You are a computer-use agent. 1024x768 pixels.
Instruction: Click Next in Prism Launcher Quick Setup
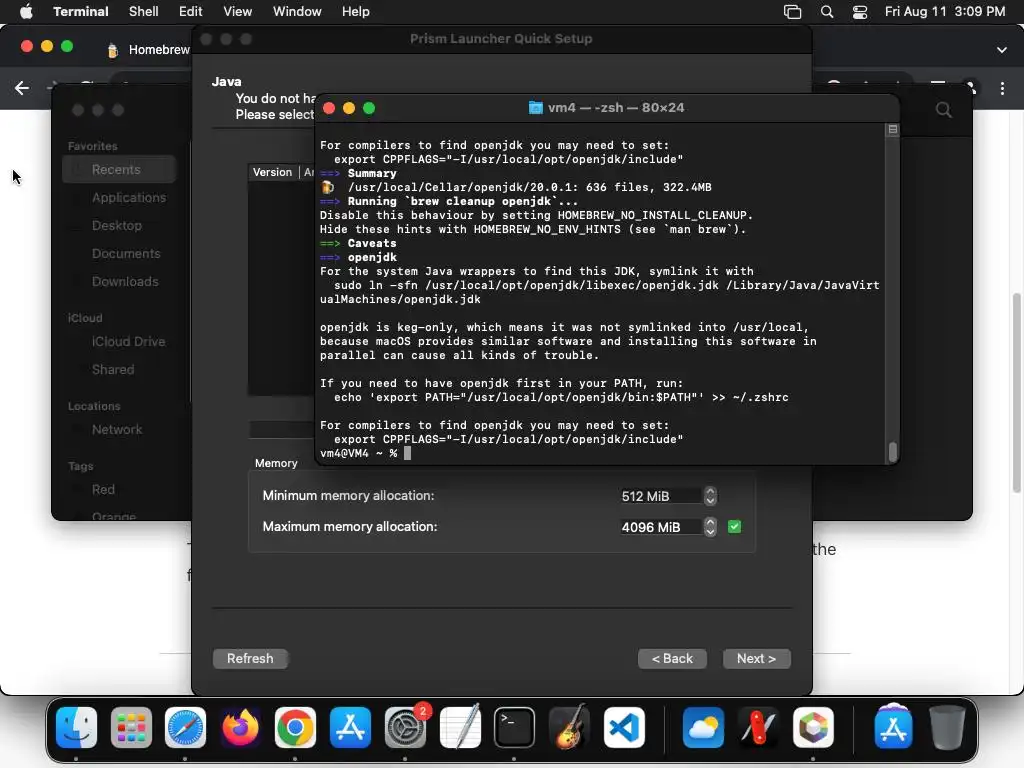click(x=756, y=658)
